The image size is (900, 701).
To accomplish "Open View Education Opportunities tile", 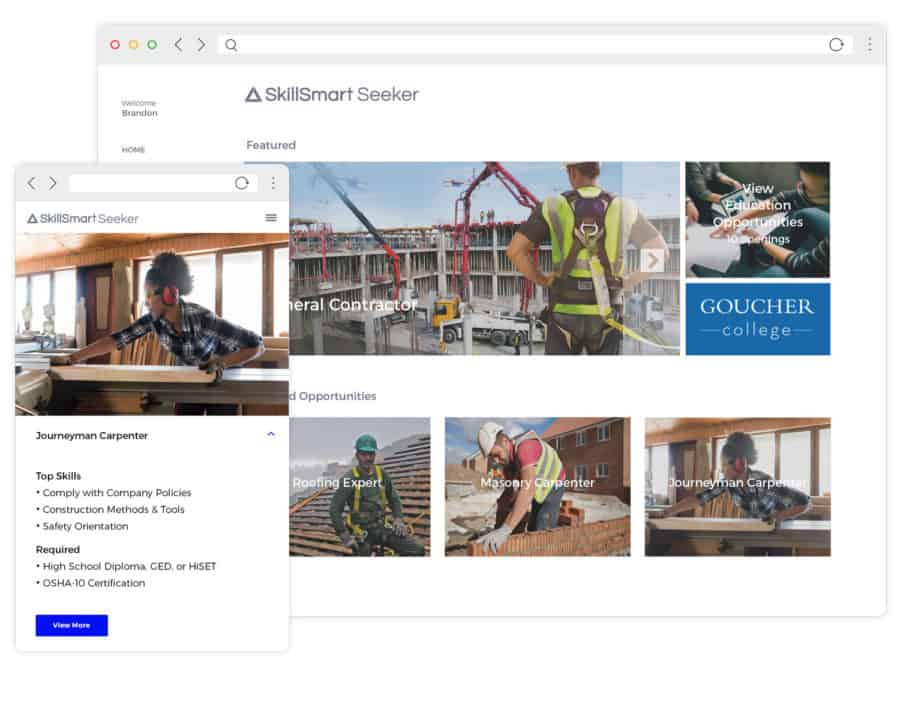I will pyautogui.click(x=757, y=219).
